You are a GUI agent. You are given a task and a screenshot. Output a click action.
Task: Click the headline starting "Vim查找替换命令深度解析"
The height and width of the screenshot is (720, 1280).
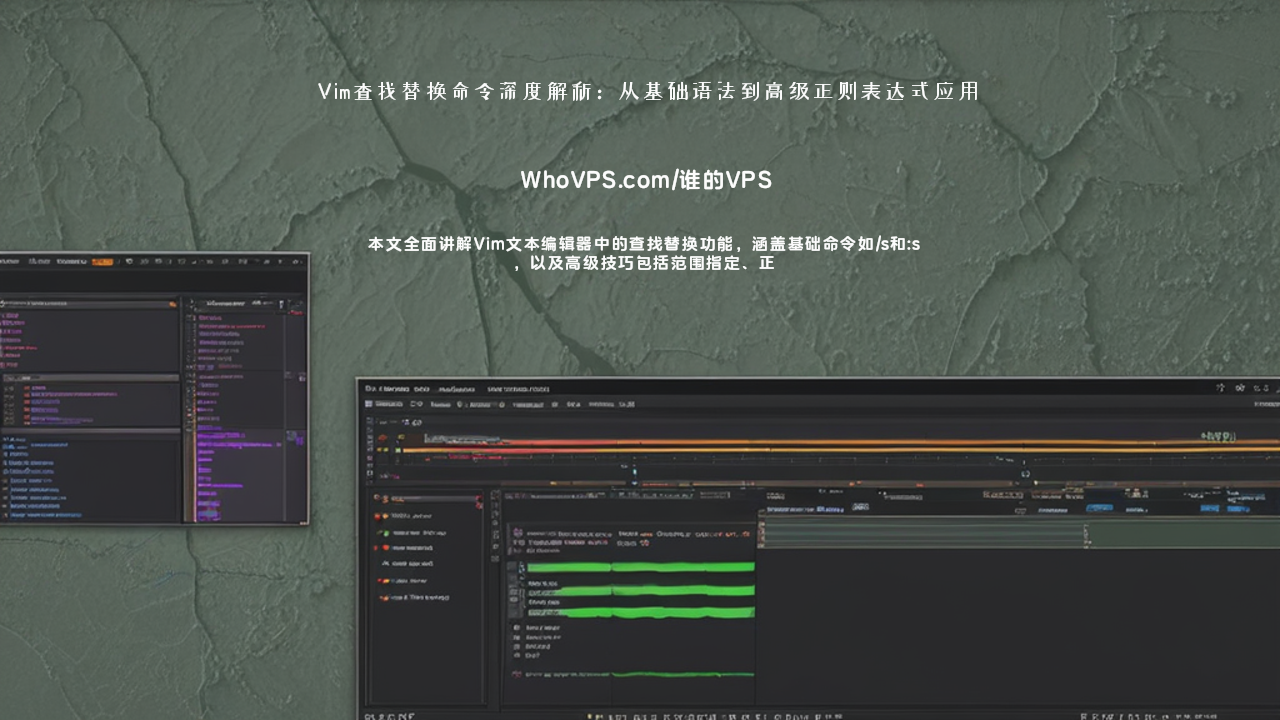click(648, 92)
